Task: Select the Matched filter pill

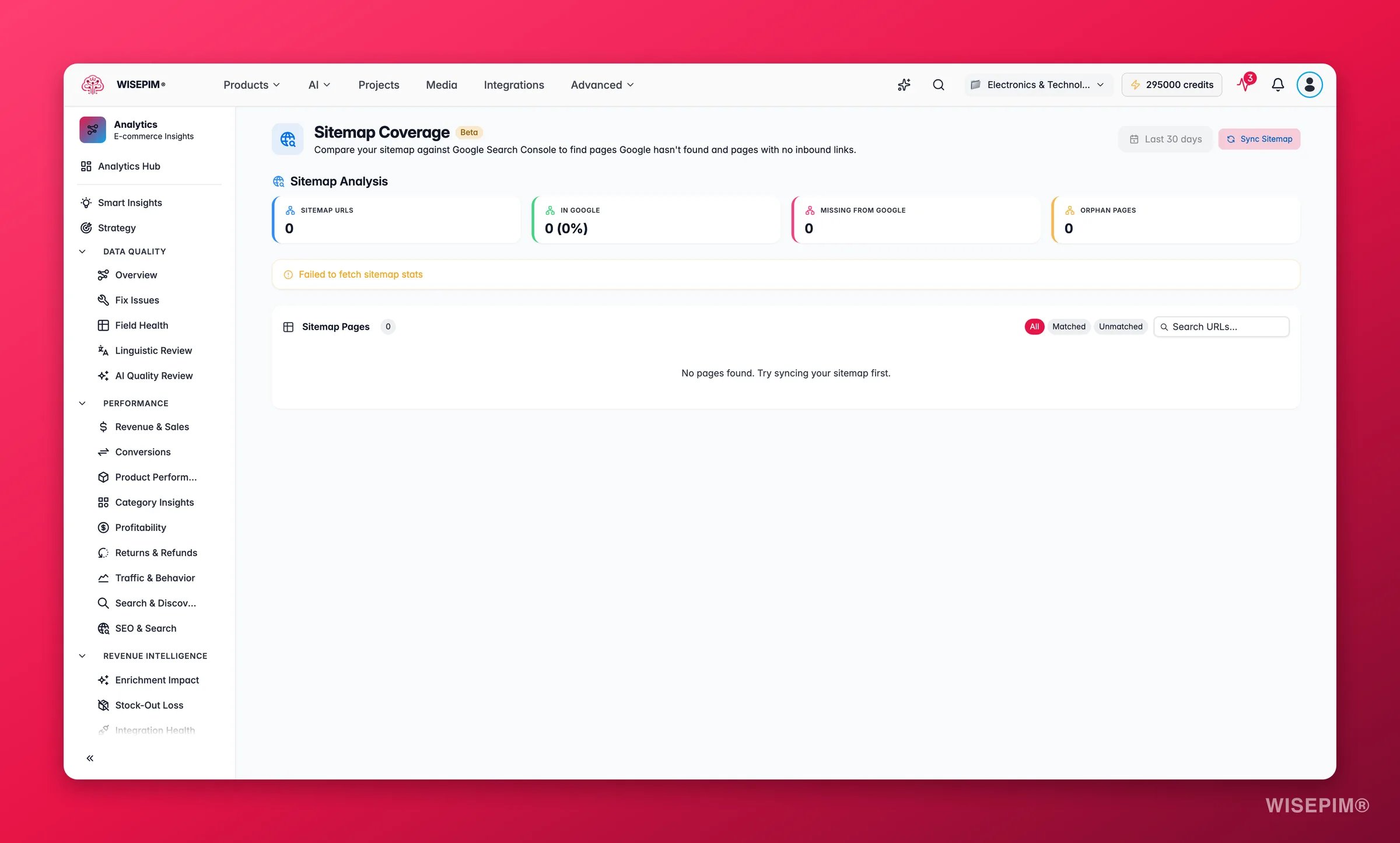Action: (x=1069, y=327)
